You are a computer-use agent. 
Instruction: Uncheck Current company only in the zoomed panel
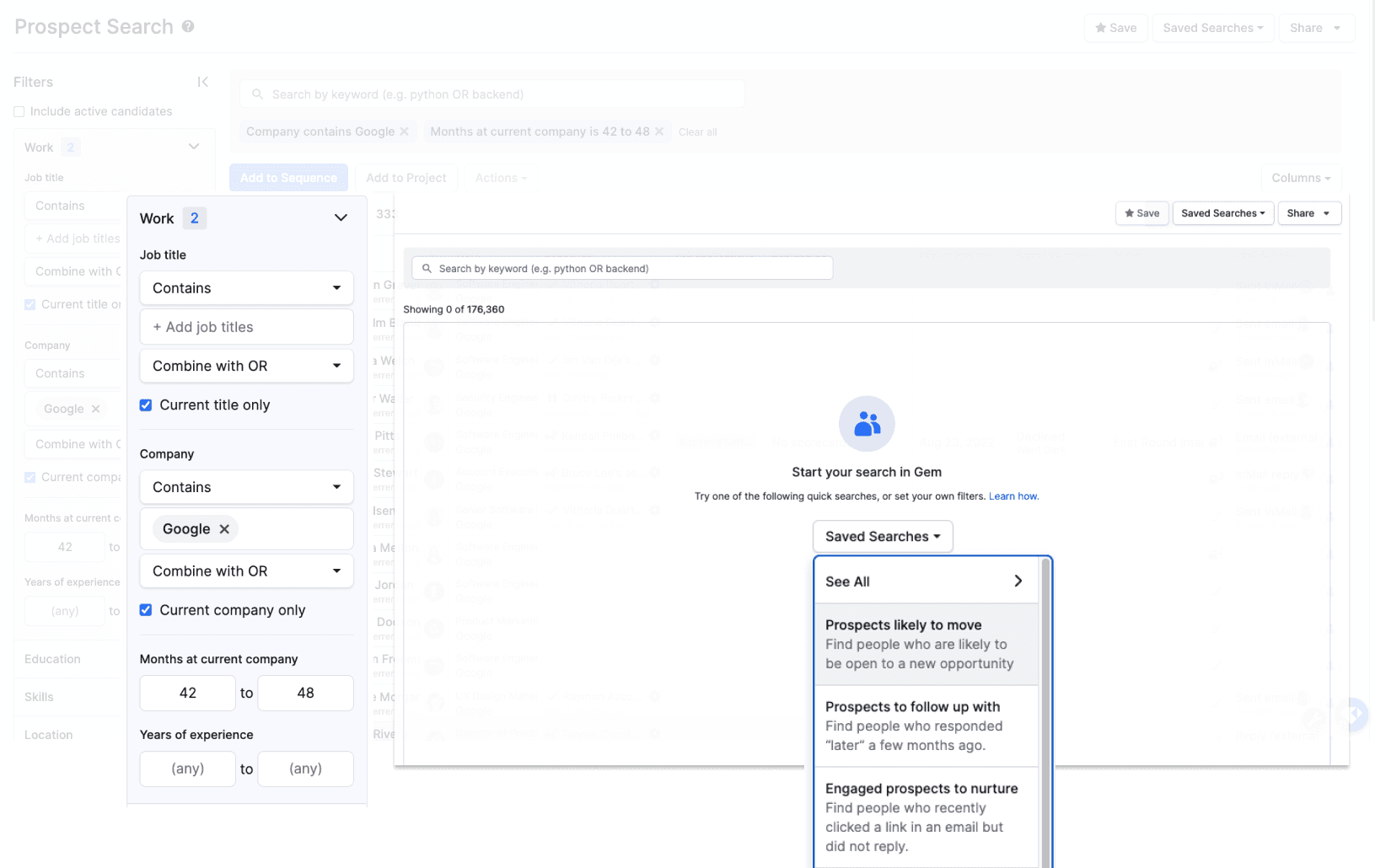(x=146, y=610)
